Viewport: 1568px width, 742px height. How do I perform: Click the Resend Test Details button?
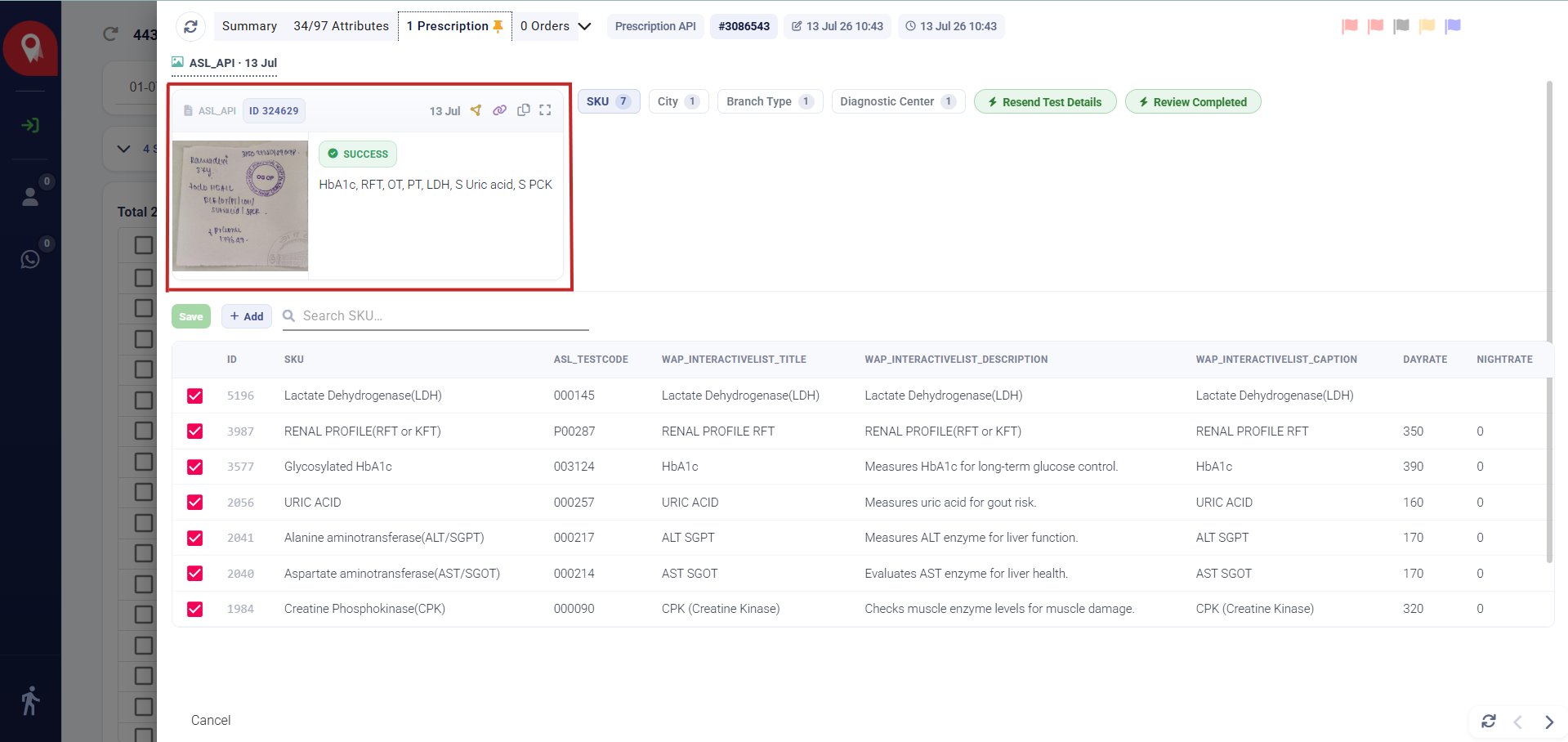(x=1045, y=102)
